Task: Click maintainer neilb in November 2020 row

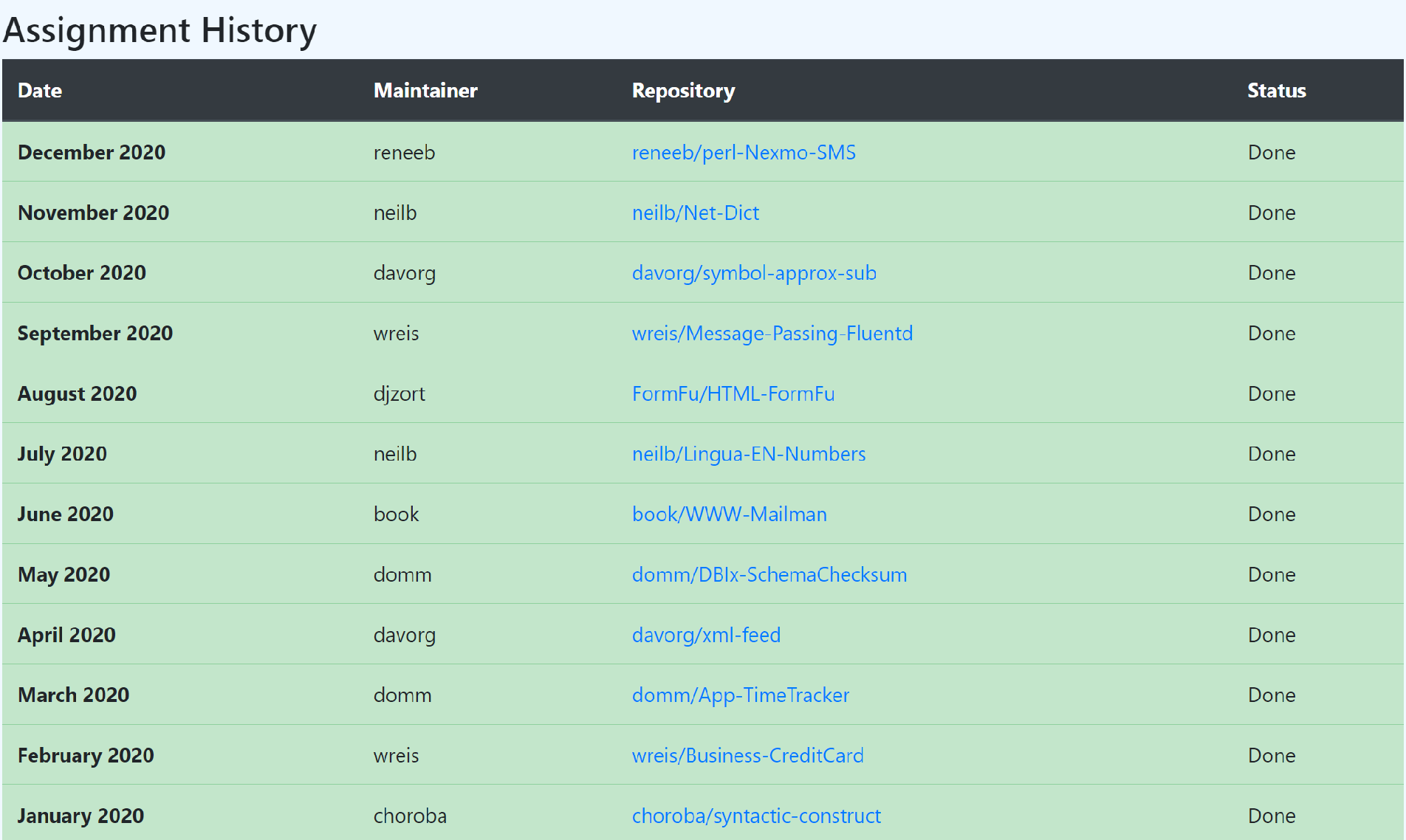Action: 395,213
